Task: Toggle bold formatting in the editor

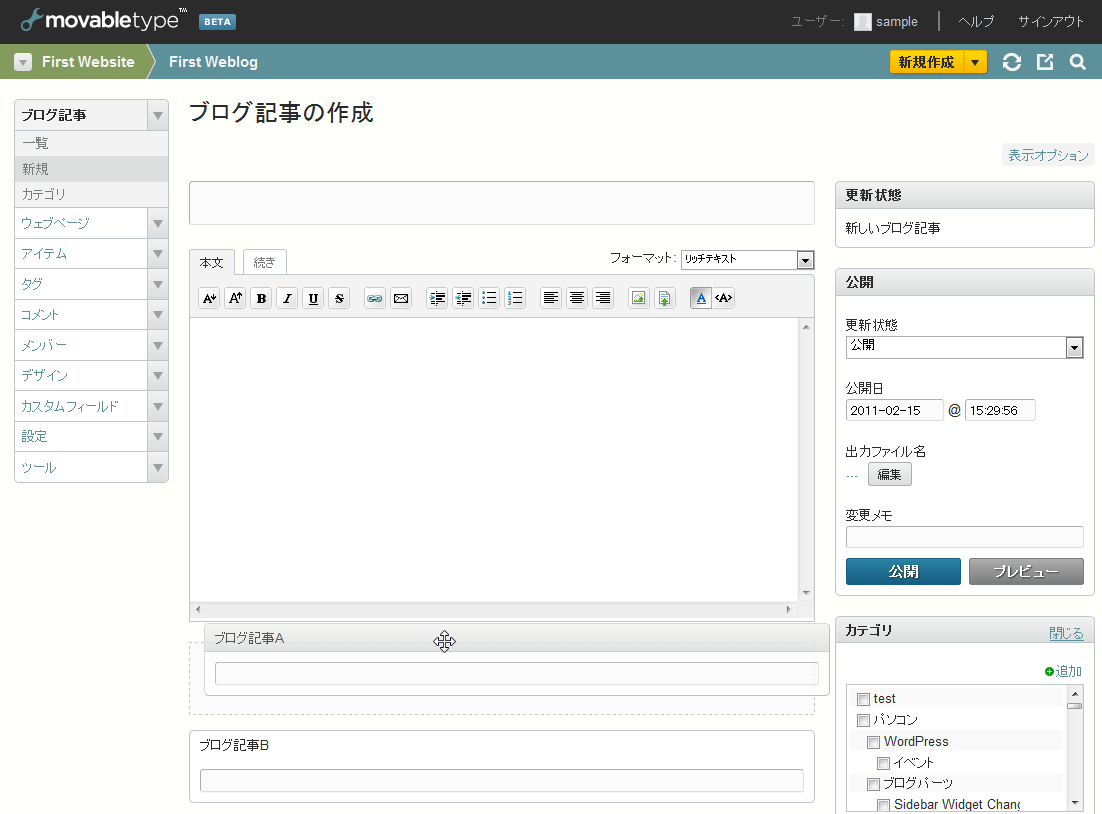Action: [x=261, y=298]
